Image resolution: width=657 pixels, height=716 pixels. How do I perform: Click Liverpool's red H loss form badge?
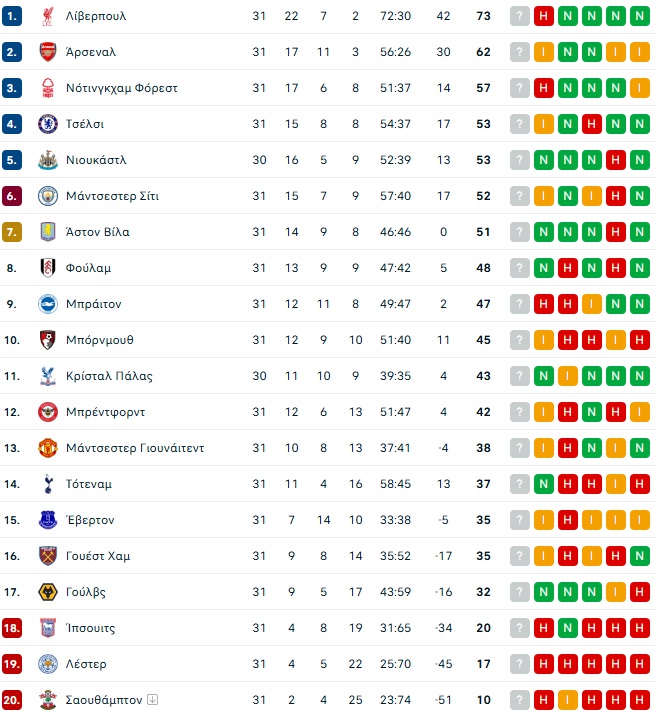click(543, 16)
